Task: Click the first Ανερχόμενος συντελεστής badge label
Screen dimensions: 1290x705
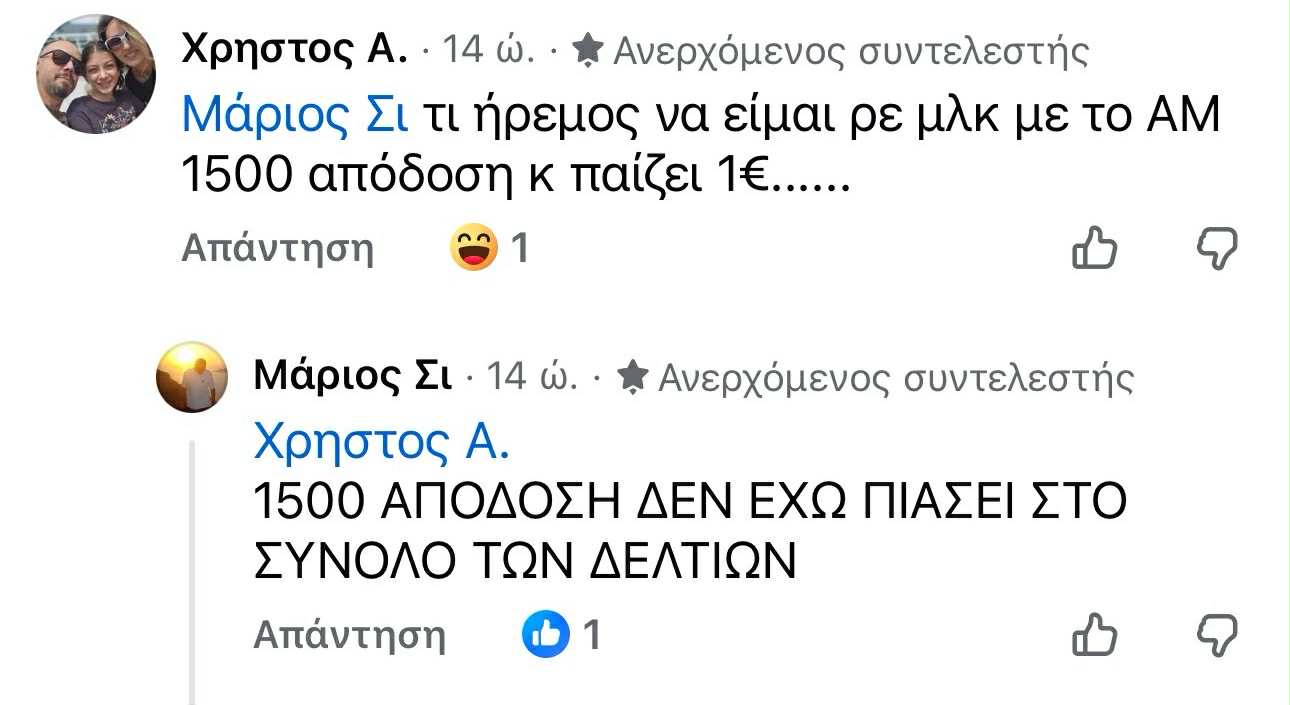Action: click(850, 50)
